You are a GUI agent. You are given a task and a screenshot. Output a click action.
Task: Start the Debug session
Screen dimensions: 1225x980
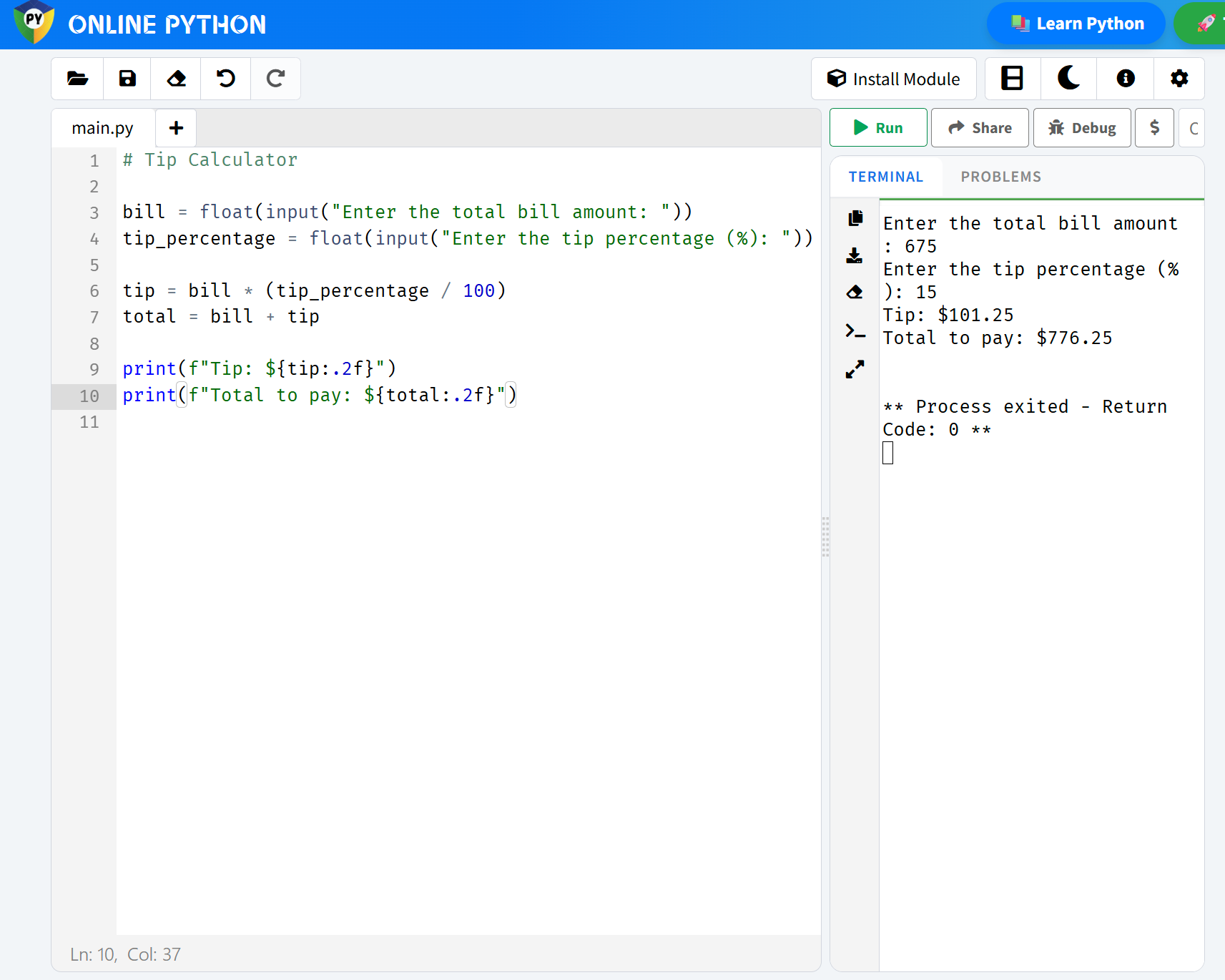pos(1082,127)
